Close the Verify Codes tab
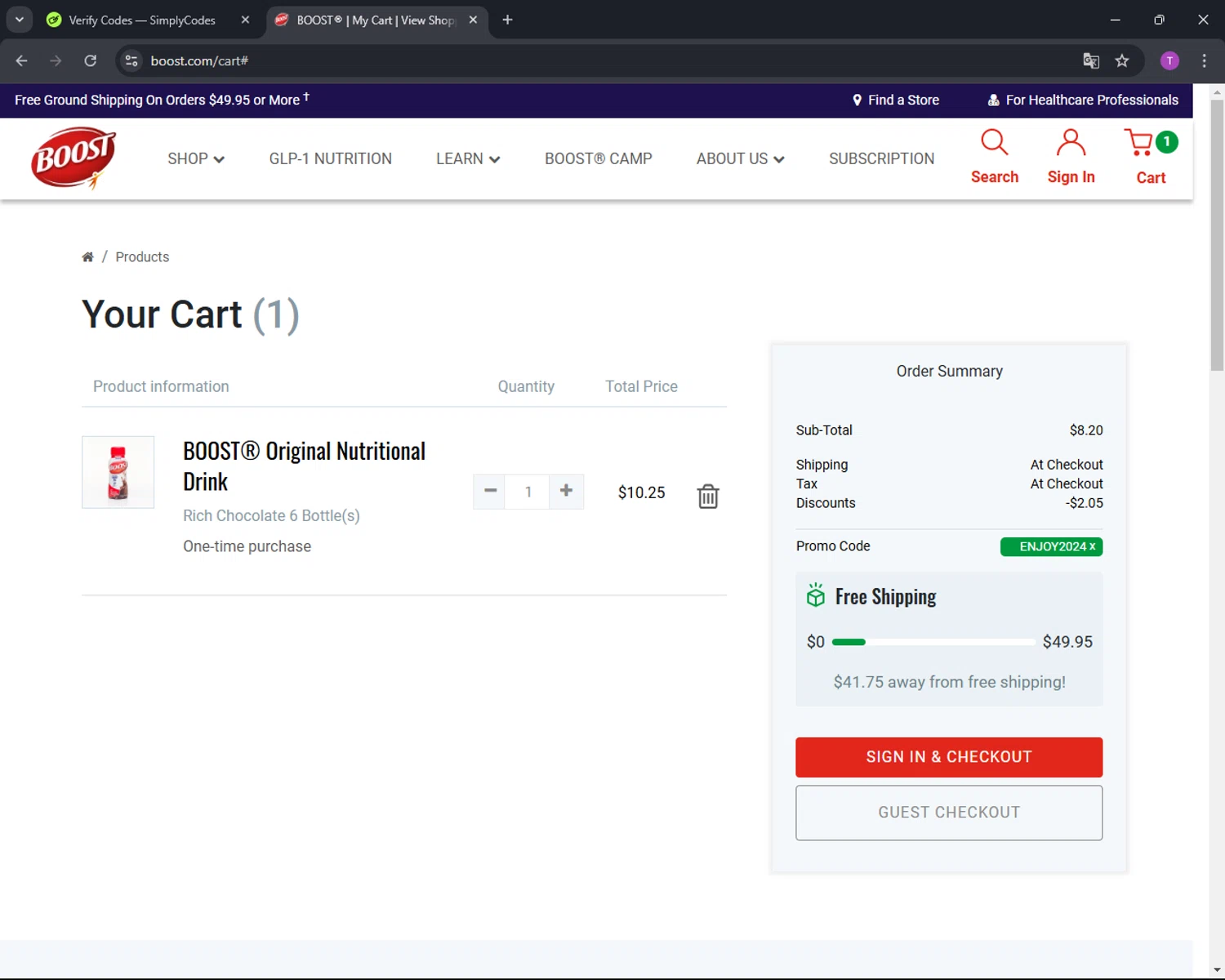Screen dimensions: 1225x980 tap(245, 20)
